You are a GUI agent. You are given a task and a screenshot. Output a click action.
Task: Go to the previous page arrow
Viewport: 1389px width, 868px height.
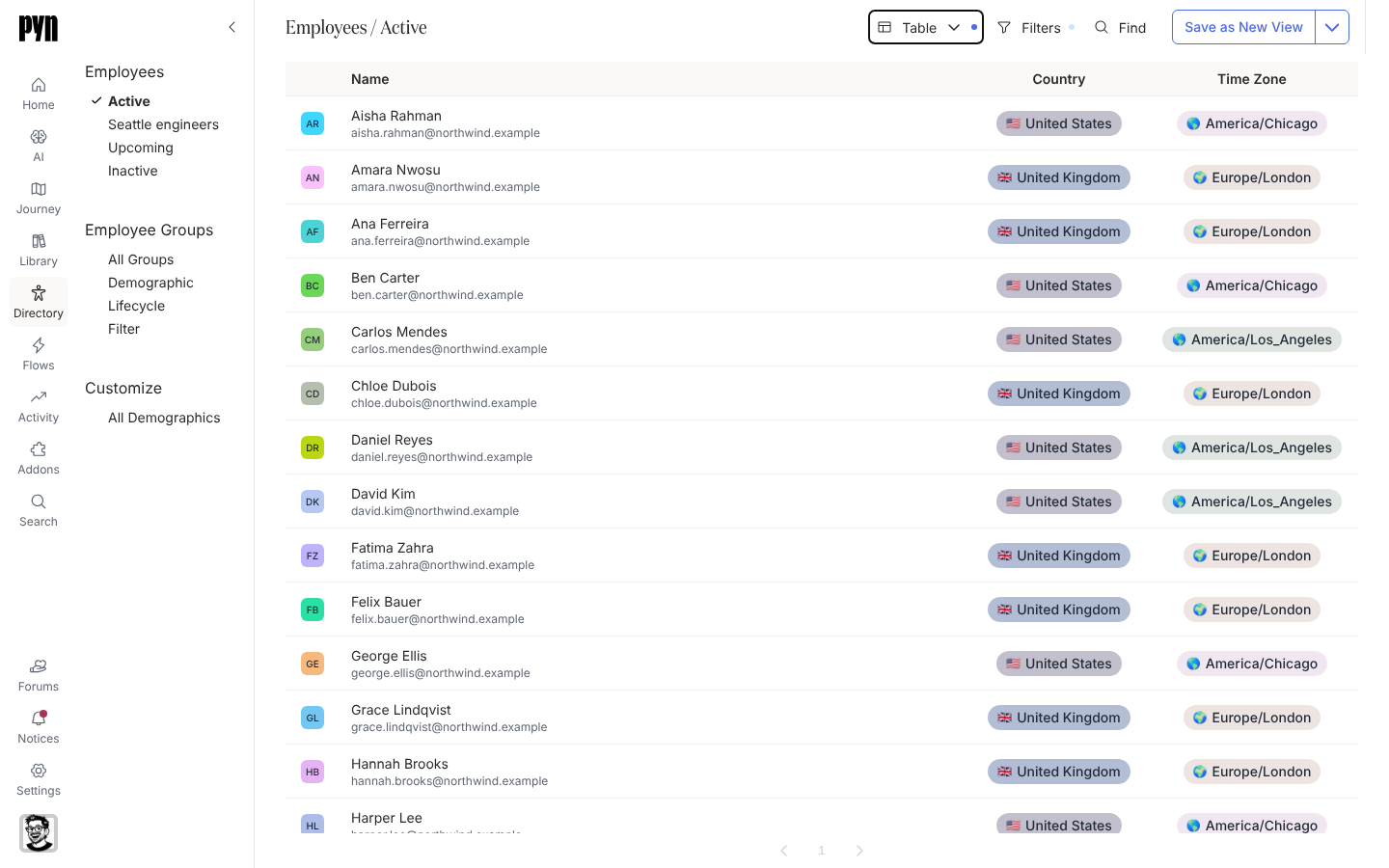coord(784,851)
